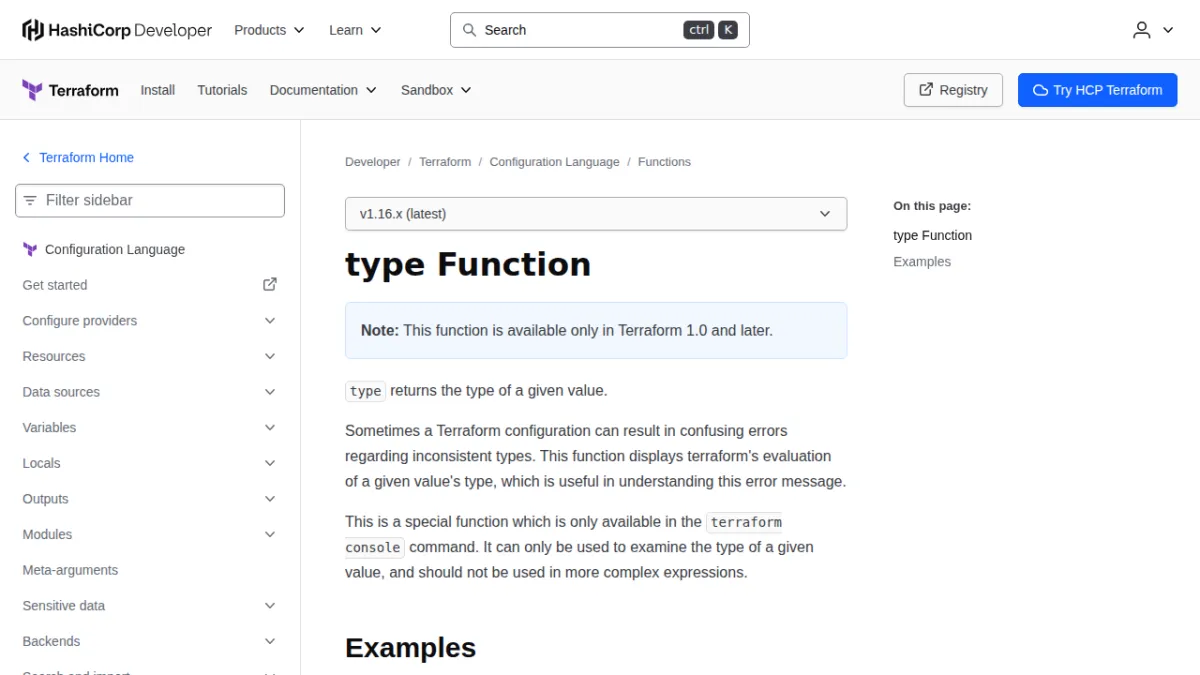Screen dimensions: 1200x675
Task: Expand the Modules sidebar section
Action: [x=150, y=535]
